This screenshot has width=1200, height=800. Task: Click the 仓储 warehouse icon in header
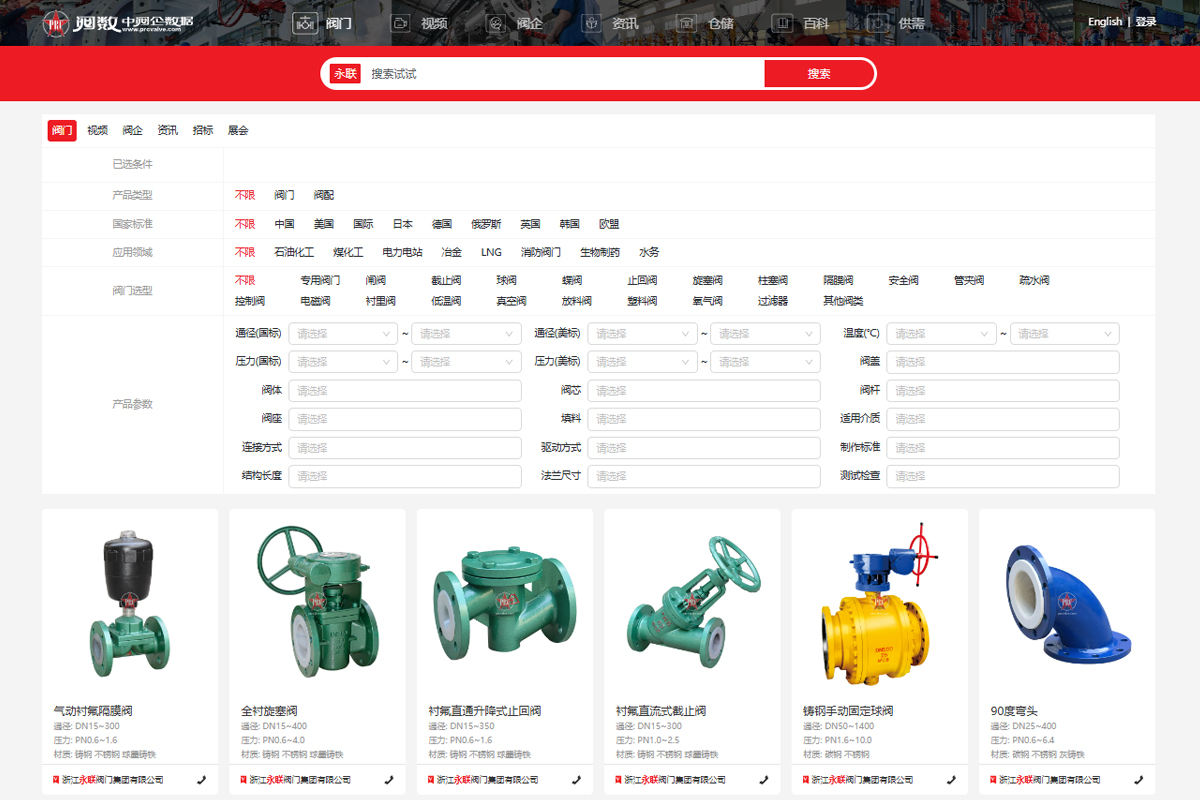coord(688,22)
